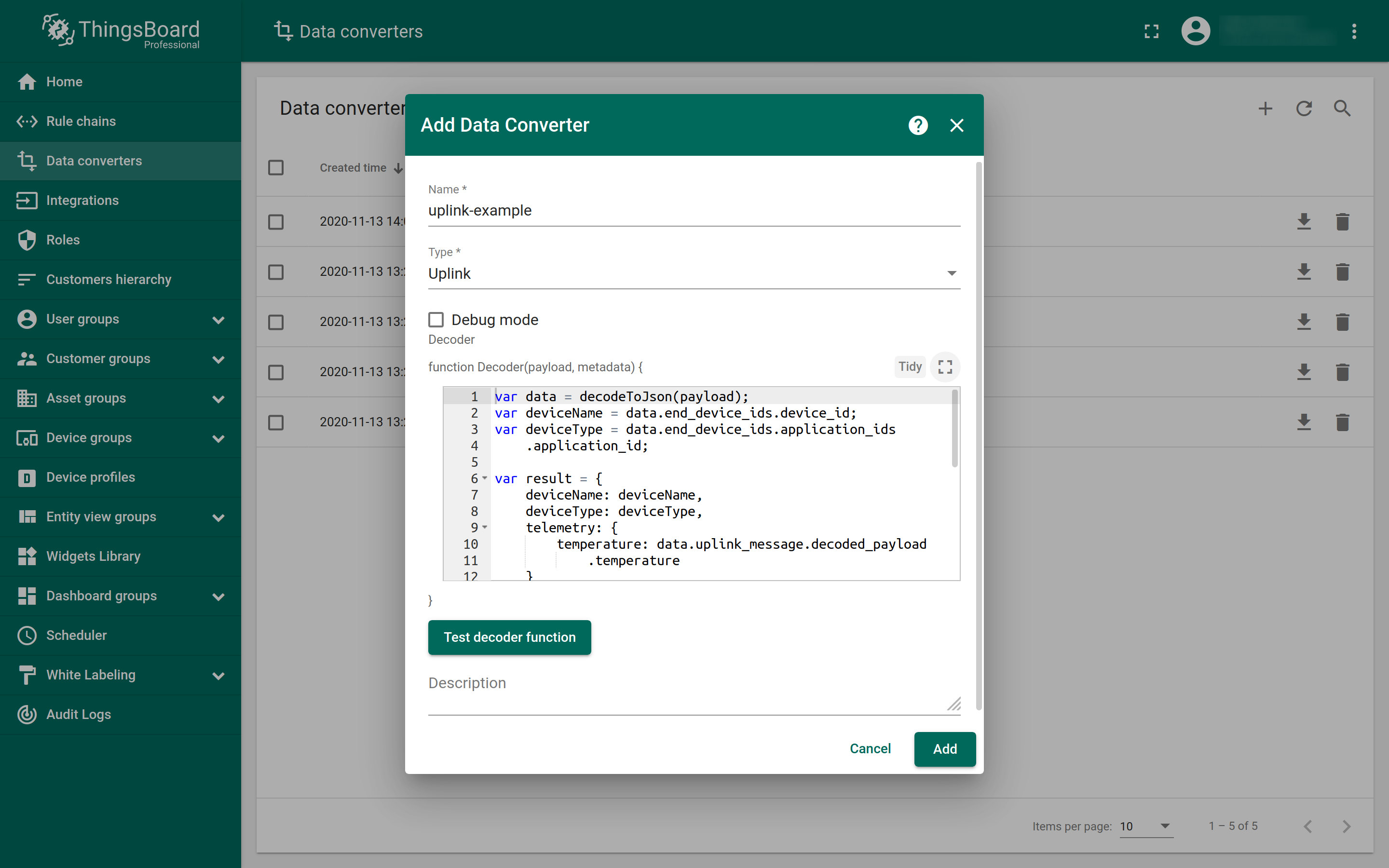Select the first data converter checkbox
Screen dimensions: 1389x868
coord(277,221)
